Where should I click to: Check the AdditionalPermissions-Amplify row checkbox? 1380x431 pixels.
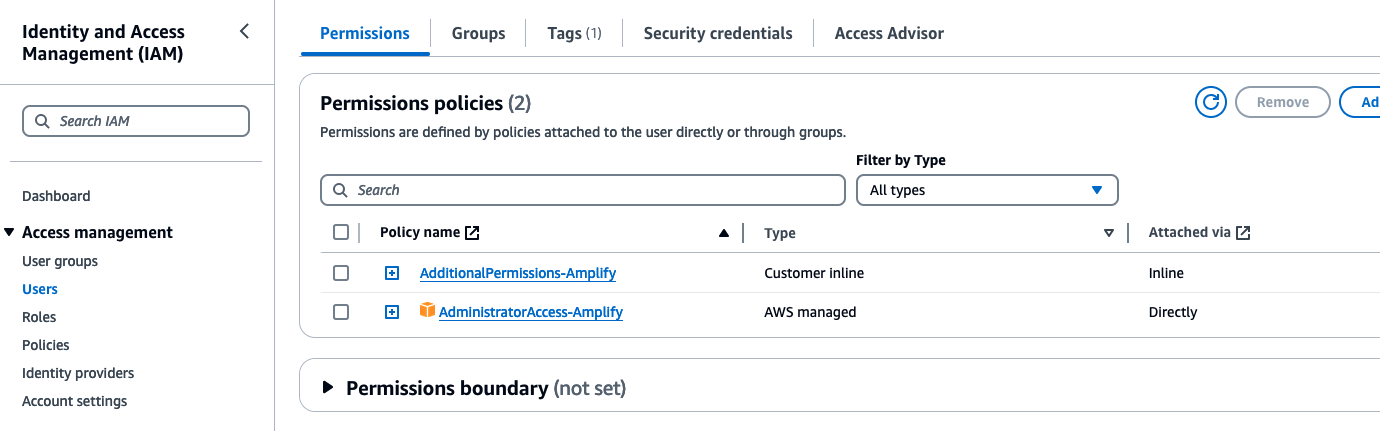(x=341, y=273)
